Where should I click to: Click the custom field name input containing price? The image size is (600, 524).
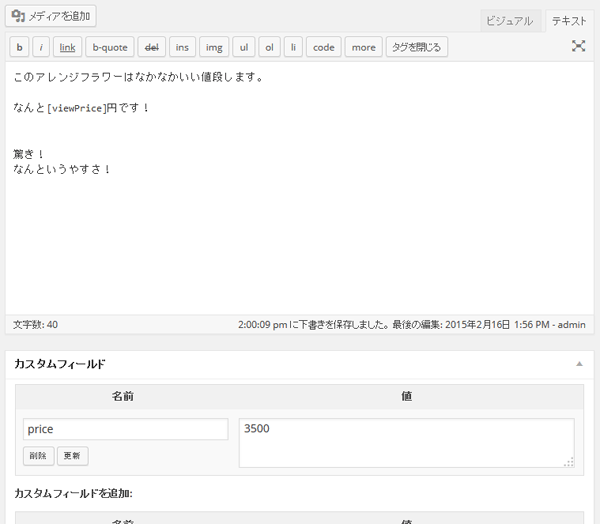pos(125,429)
